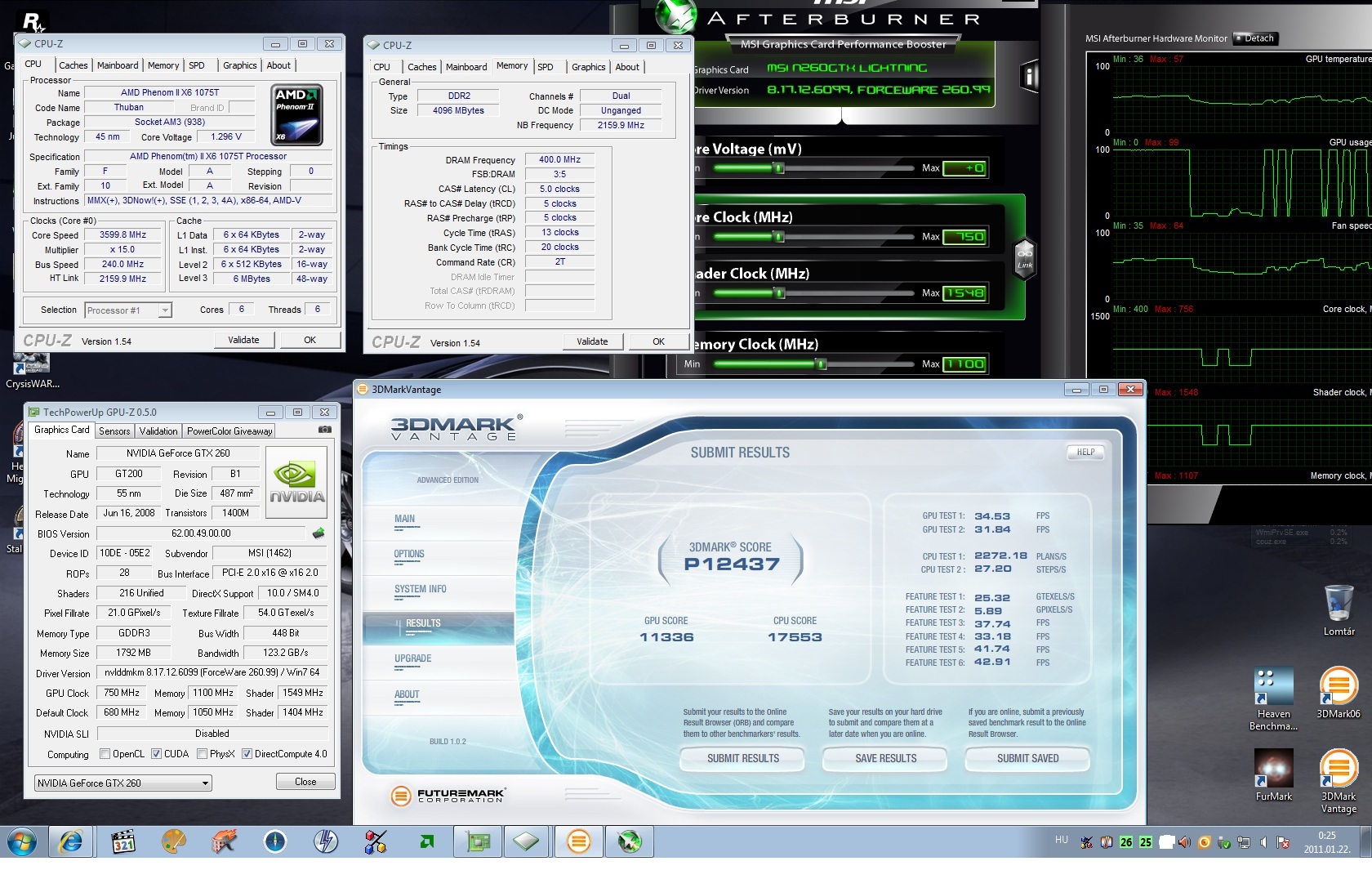1372x879 pixels.
Task: Click the Core Clock slider handle in Afterburner
Action: (x=779, y=237)
